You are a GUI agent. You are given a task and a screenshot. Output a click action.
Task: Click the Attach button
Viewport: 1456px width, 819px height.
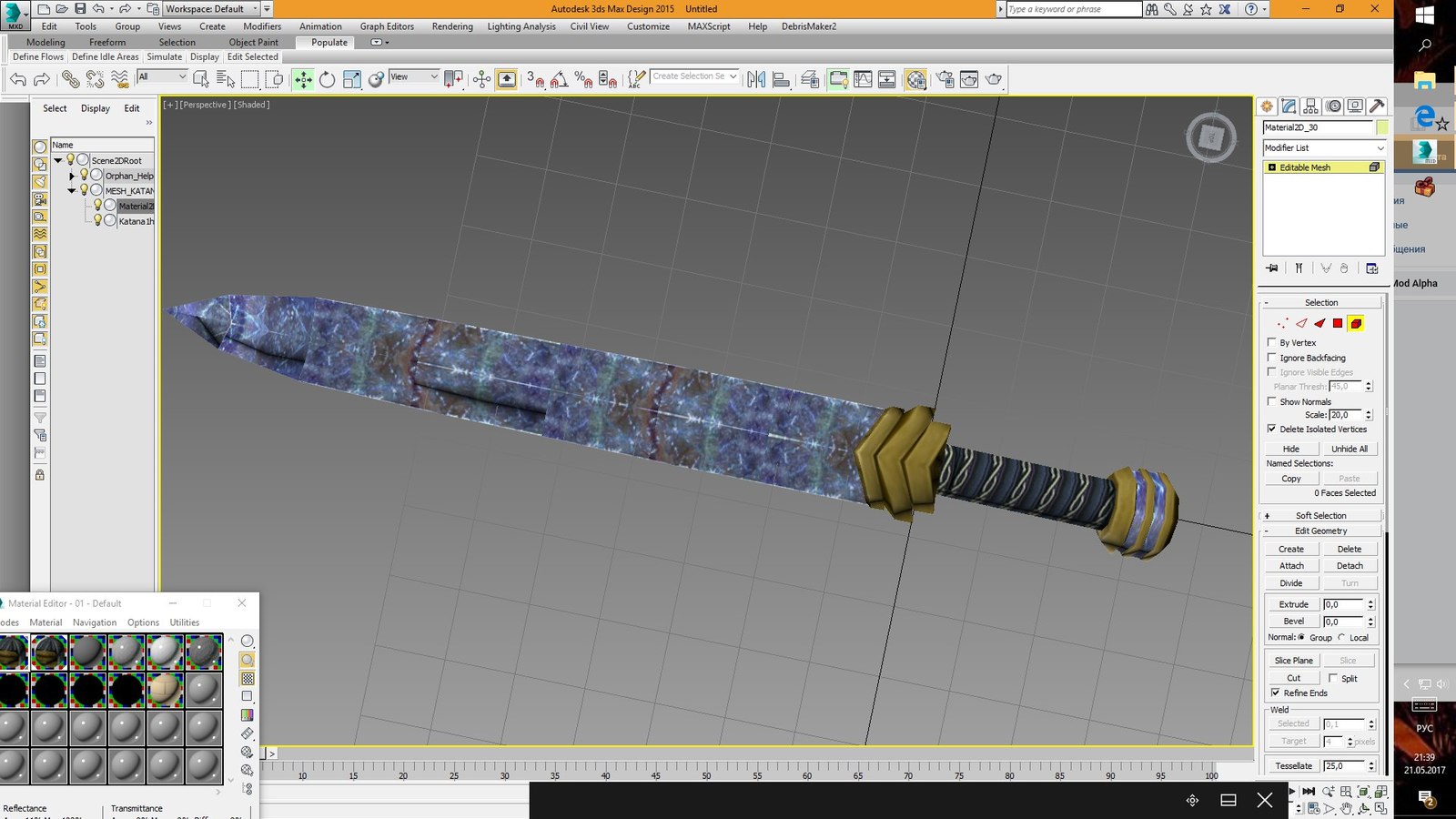click(x=1291, y=565)
